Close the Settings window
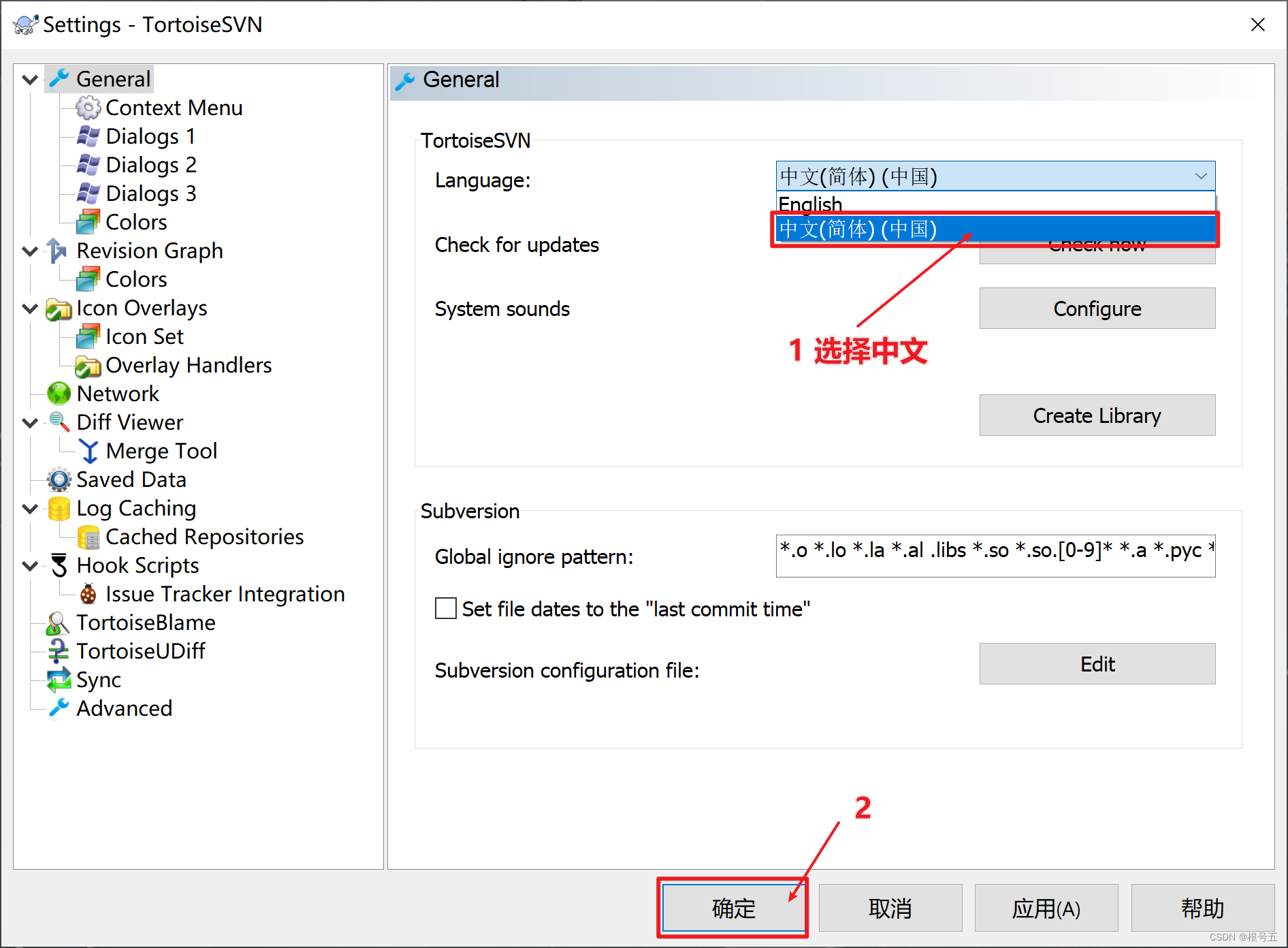Image resolution: width=1288 pixels, height=948 pixels. pos(1258,25)
